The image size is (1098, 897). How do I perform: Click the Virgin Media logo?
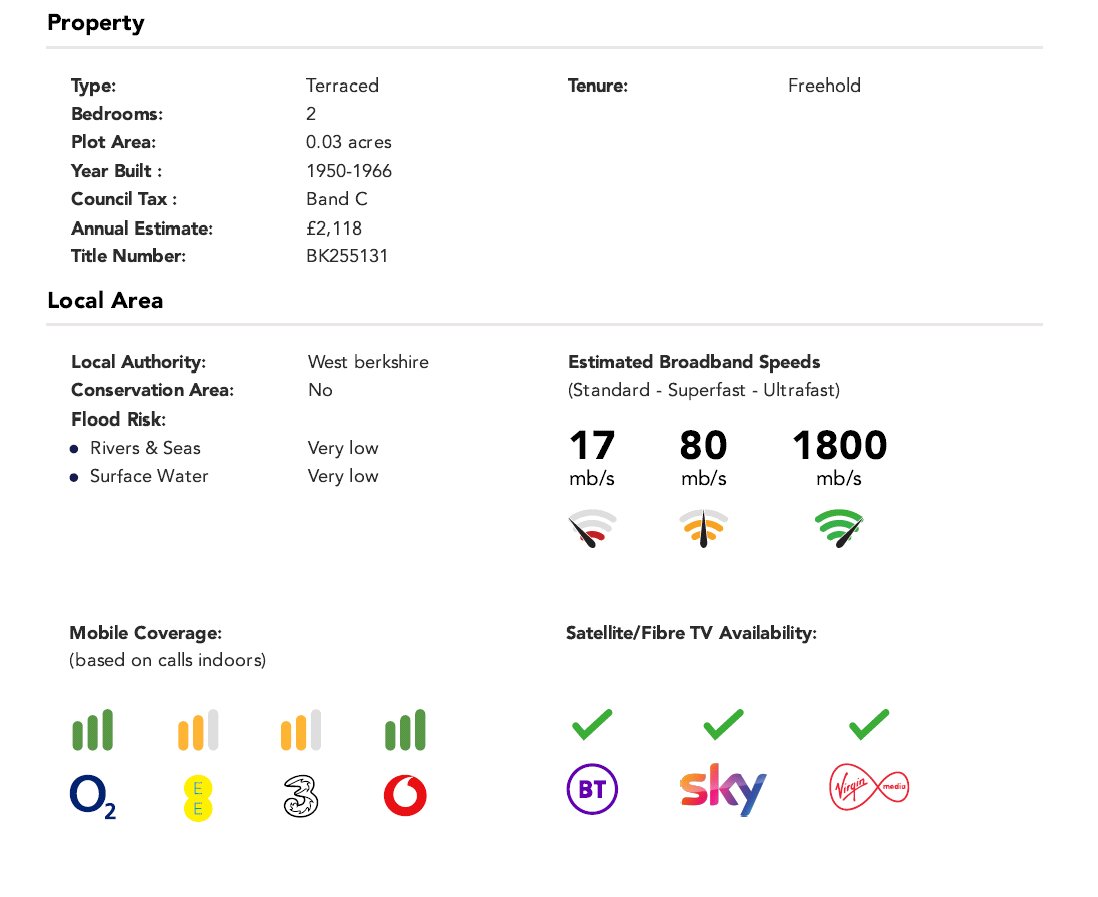869,787
